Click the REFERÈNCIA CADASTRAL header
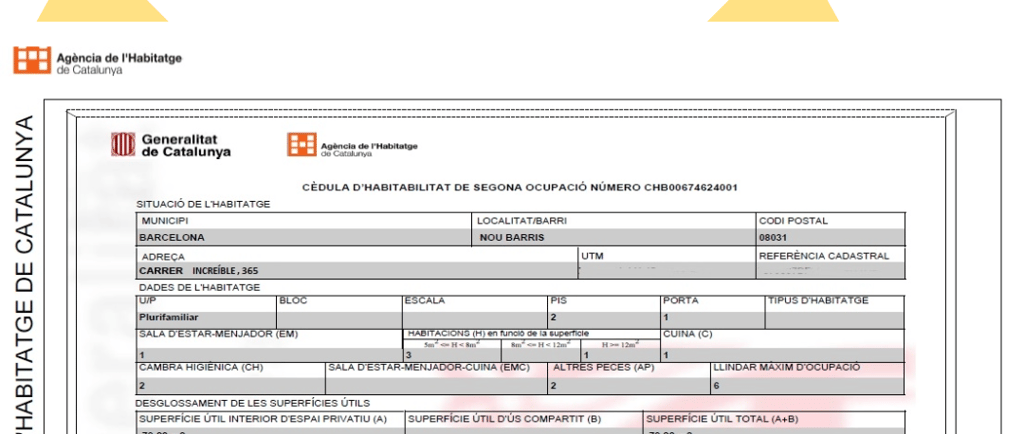Image resolution: width=1024 pixels, height=434 pixels. 824,256
